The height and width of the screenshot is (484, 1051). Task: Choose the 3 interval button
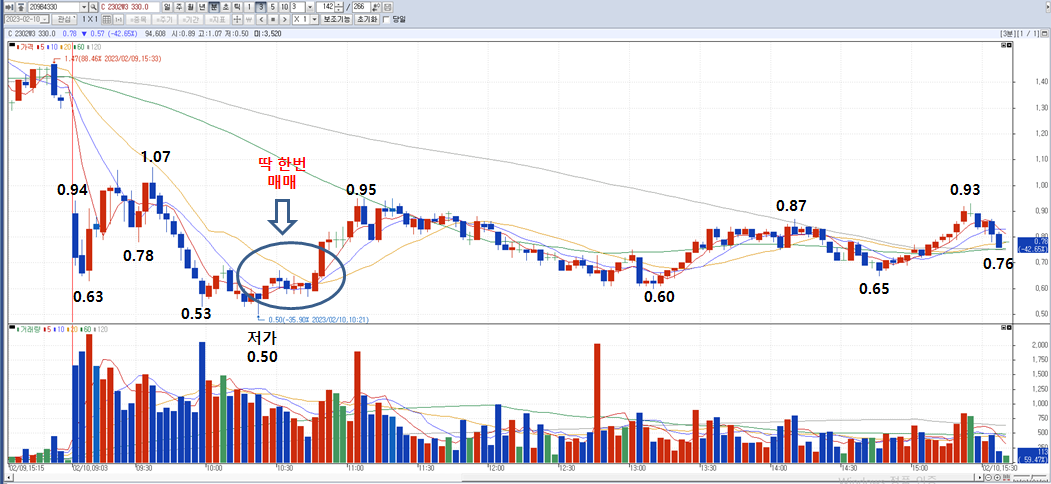261,7
